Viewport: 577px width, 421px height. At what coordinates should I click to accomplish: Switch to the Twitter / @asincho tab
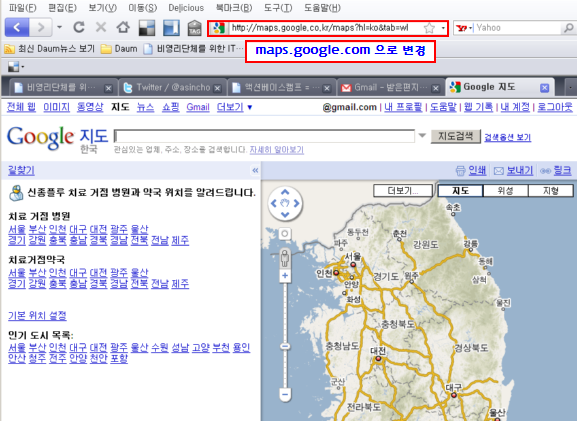point(173,88)
